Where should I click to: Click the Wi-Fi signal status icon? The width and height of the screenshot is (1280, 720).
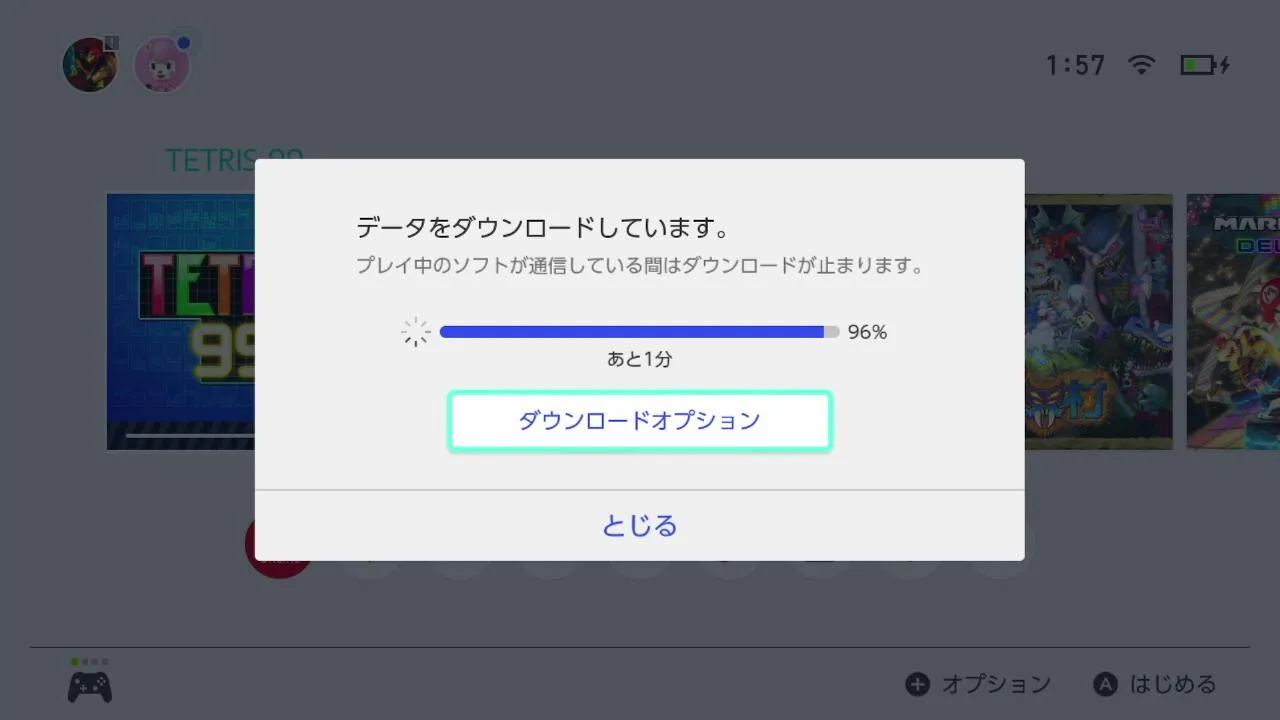pos(1140,65)
